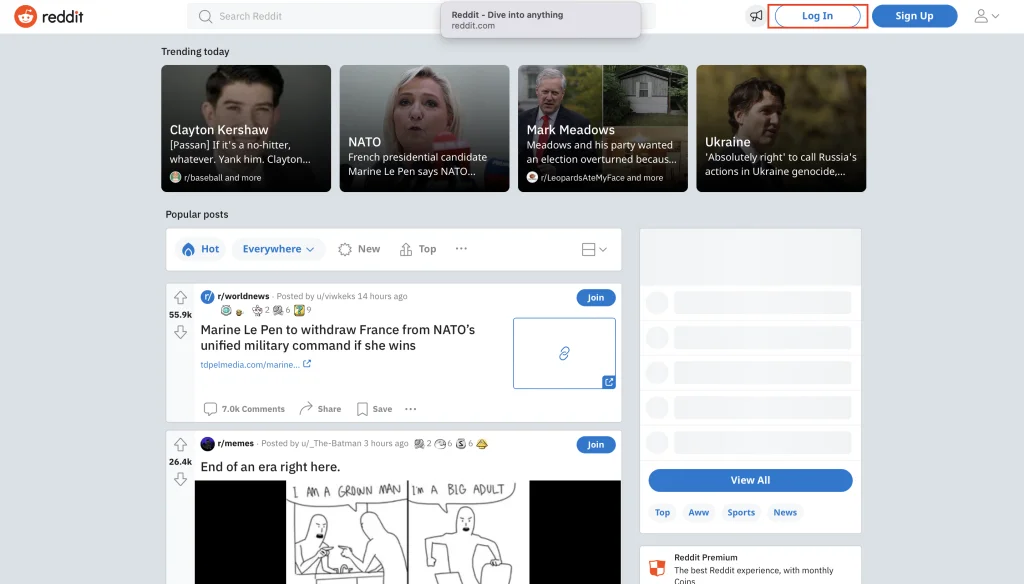Screen dimensions: 1024x584
Task: Click the Reddit Premium shield icon
Action: point(657,567)
